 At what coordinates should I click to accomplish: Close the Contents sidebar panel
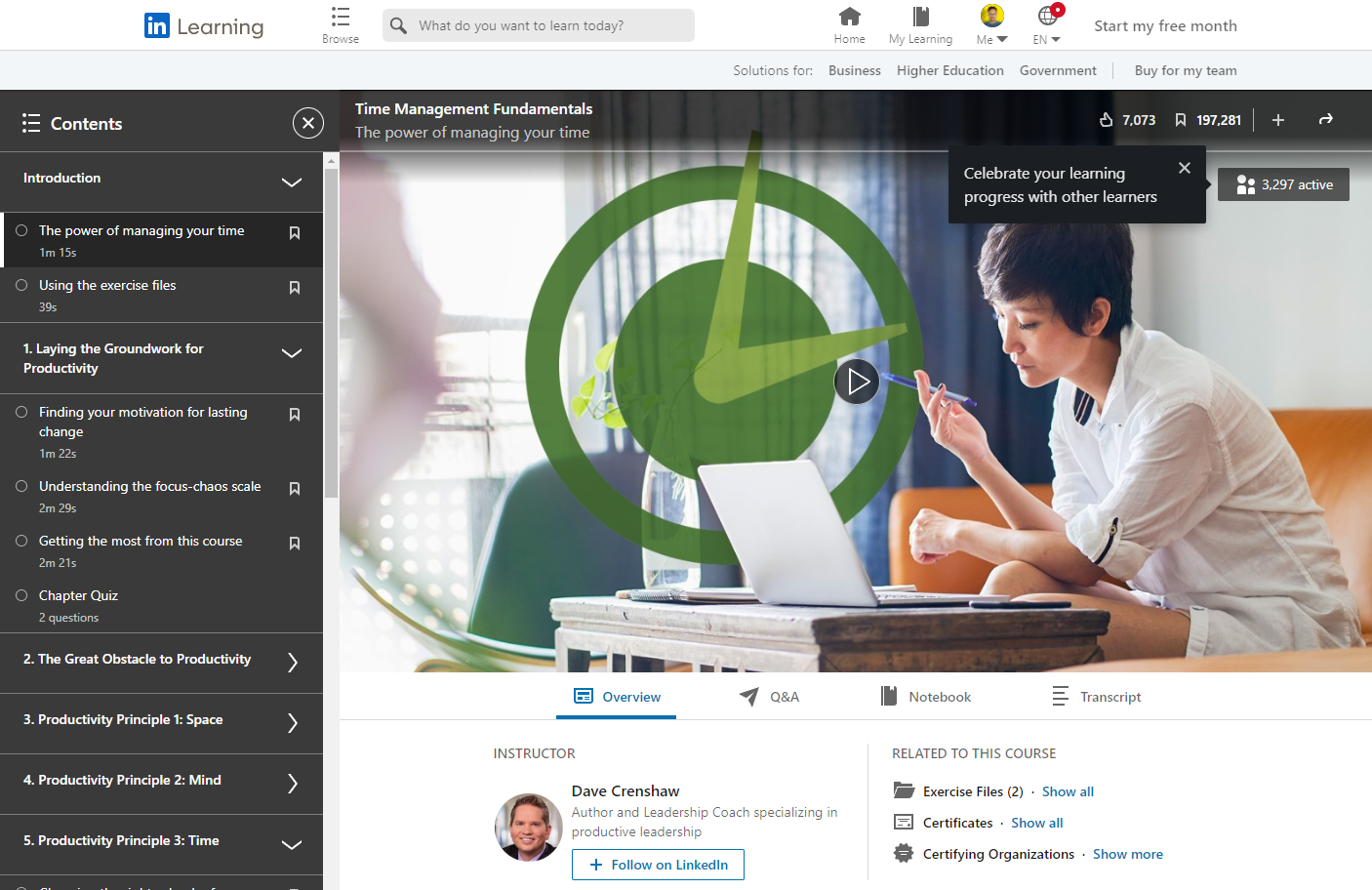[308, 123]
